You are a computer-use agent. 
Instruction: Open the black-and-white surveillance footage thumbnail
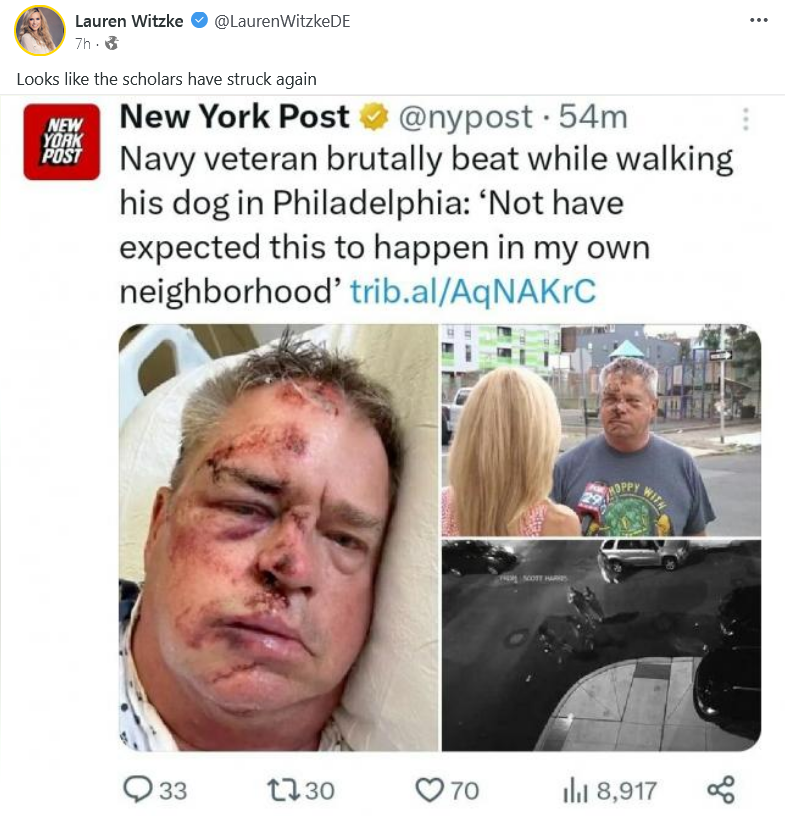601,645
